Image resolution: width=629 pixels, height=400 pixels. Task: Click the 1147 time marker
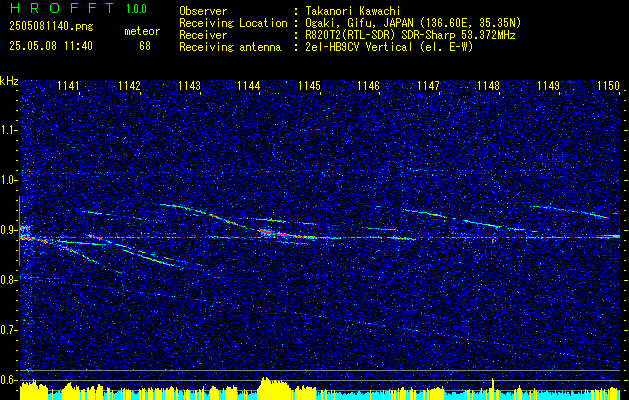pos(428,85)
